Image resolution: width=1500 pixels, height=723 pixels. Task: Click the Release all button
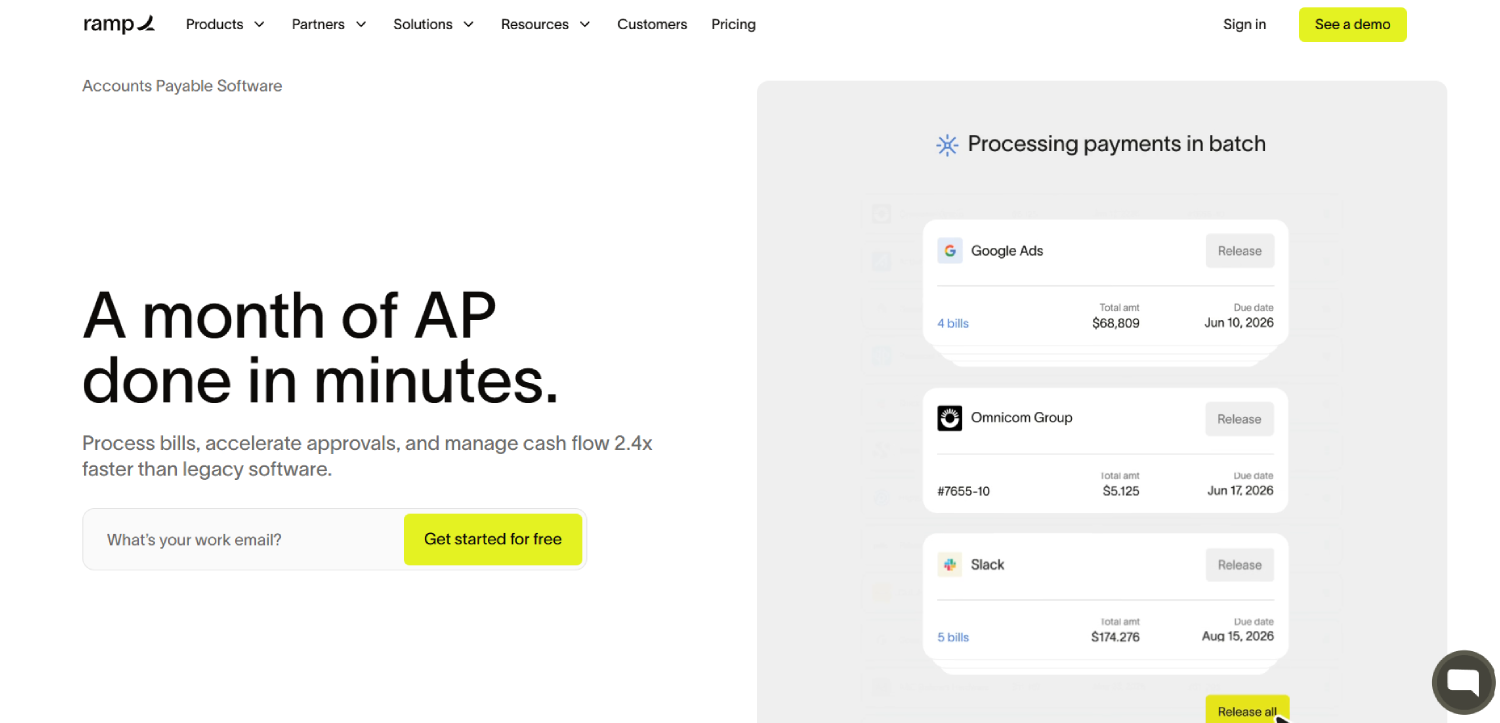click(x=1247, y=711)
